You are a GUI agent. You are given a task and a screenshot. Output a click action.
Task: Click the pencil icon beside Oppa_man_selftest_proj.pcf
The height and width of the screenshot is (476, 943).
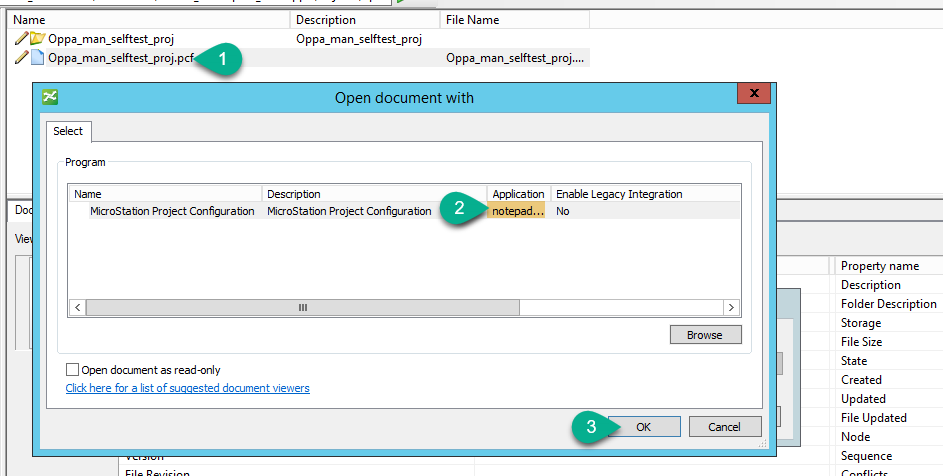pos(22,58)
